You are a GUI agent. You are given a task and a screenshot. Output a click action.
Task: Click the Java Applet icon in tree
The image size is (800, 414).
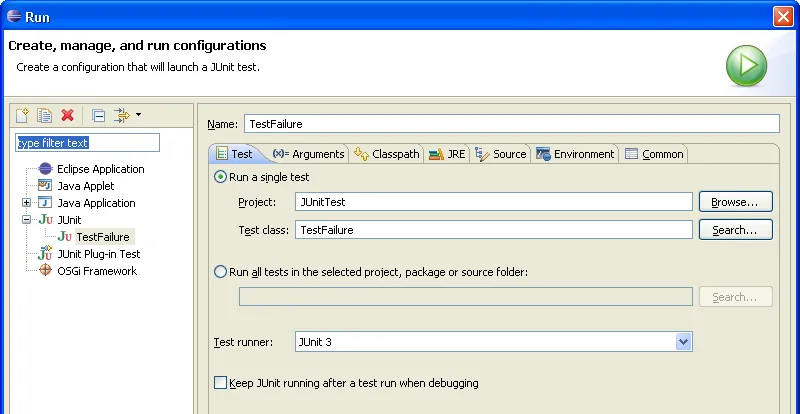pyautogui.click(x=45, y=185)
